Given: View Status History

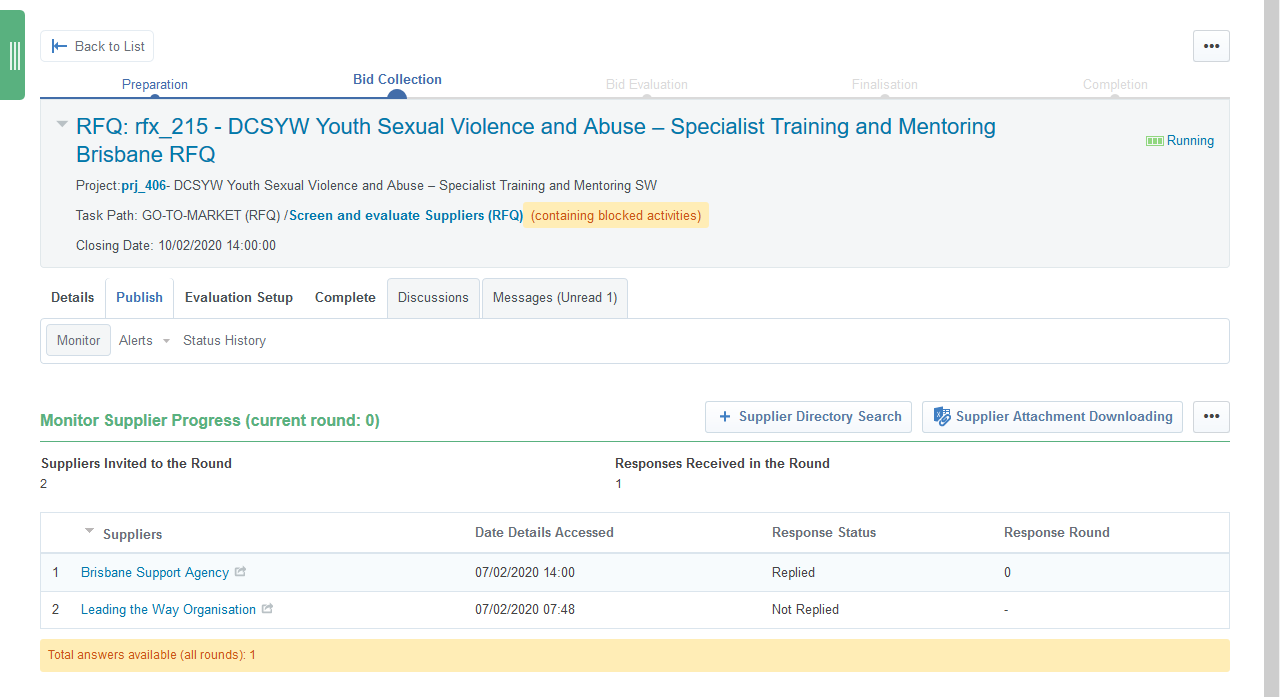Looking at the screenshot, I should pos(224,341).
